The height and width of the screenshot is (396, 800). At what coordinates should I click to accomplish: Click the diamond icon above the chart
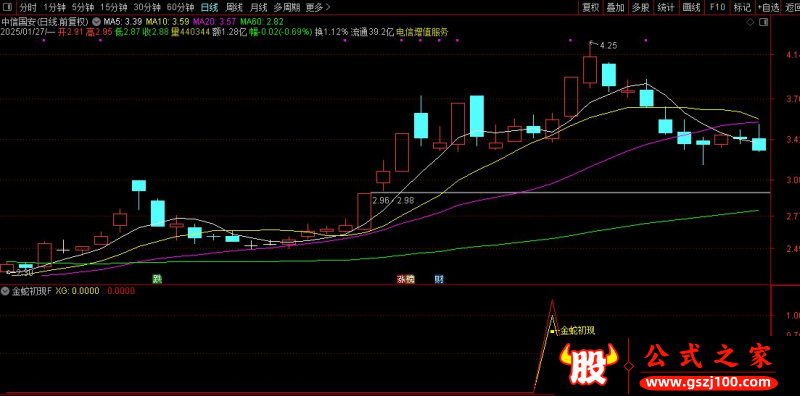click(x=750, y=22)
